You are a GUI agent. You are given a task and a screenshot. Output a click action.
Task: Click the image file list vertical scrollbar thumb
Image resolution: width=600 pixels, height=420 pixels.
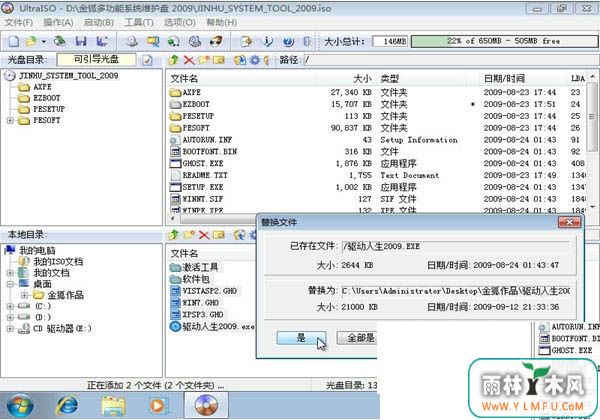tap(592, 117)
